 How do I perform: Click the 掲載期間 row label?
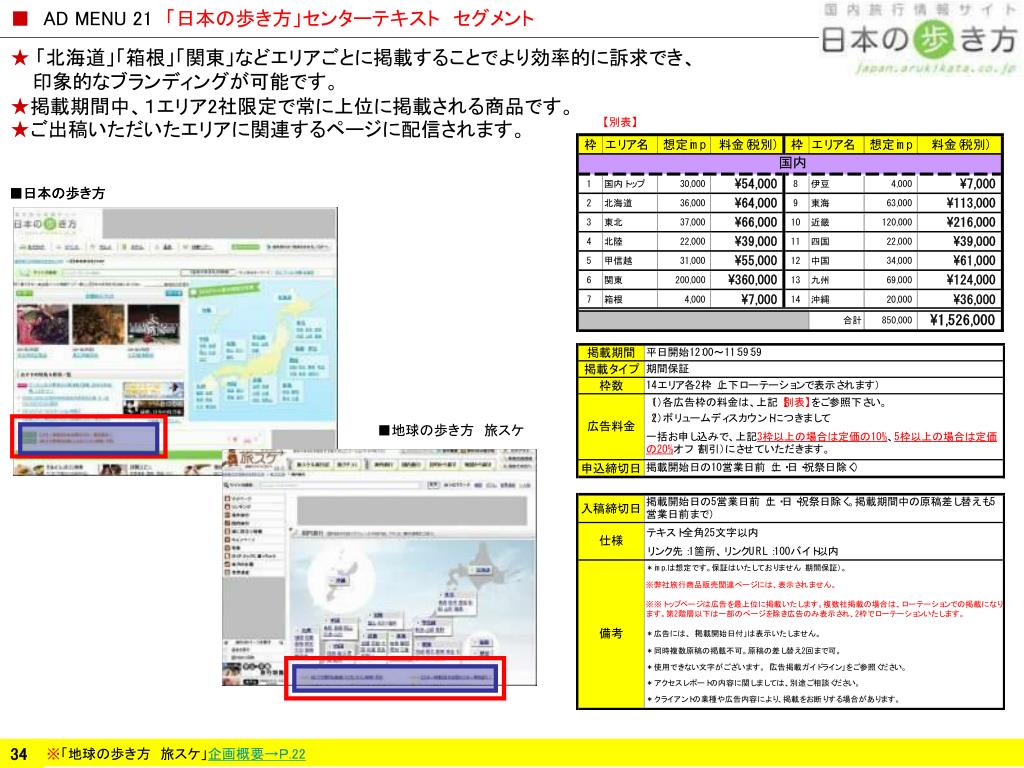(x=611, y=353)
